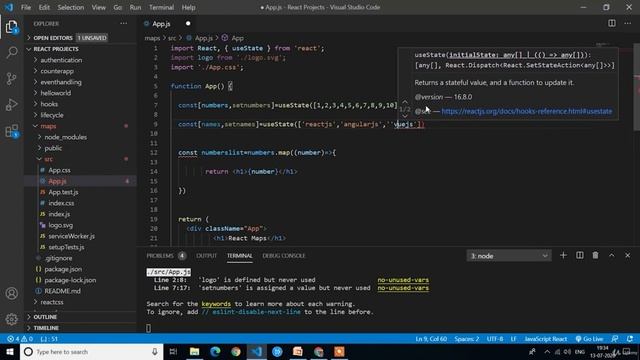Expand the Outline section
Image resolution: width=640 pixels, height=360 pixels.
tap(80, 317)
